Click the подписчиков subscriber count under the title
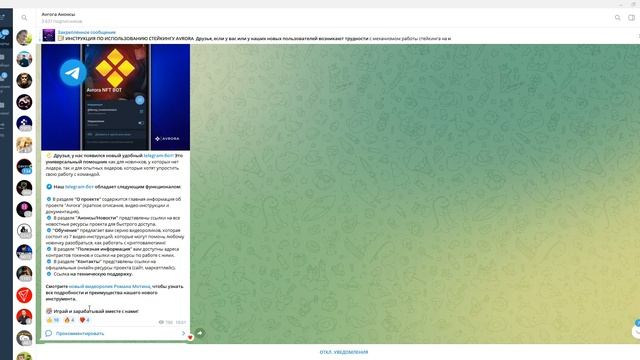640x360 pixels. coord(62,21)
